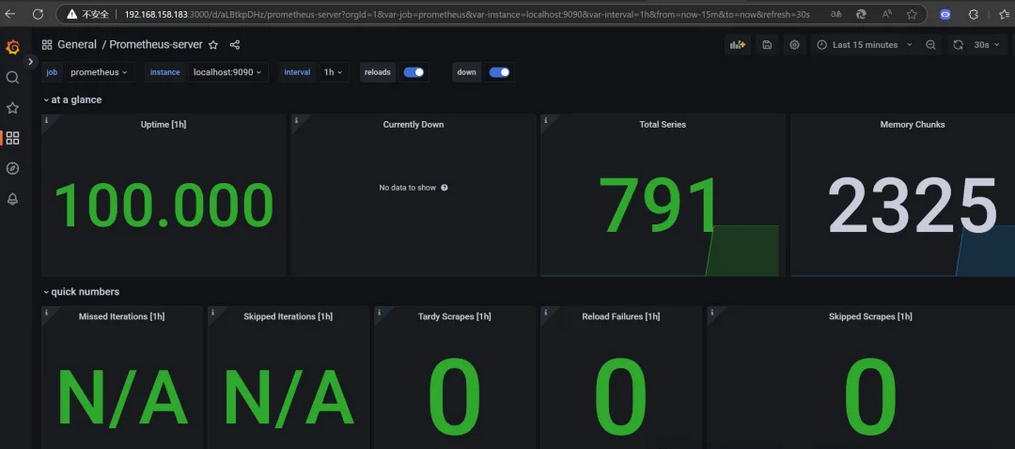Open the instance localhost:9090 dropdown
Viewport: 1015px width, 449px height.
227,72
